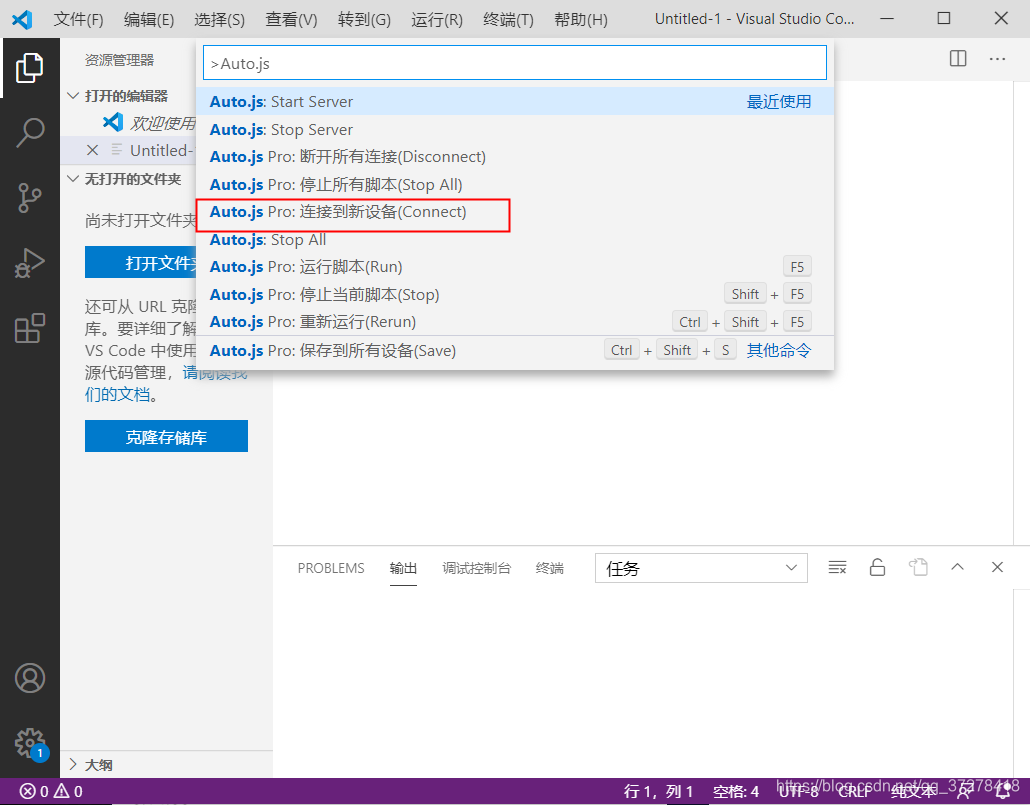Open the Accounts menu icon
This screenshot has height=805, width=1030.
(x=30, y=678)
